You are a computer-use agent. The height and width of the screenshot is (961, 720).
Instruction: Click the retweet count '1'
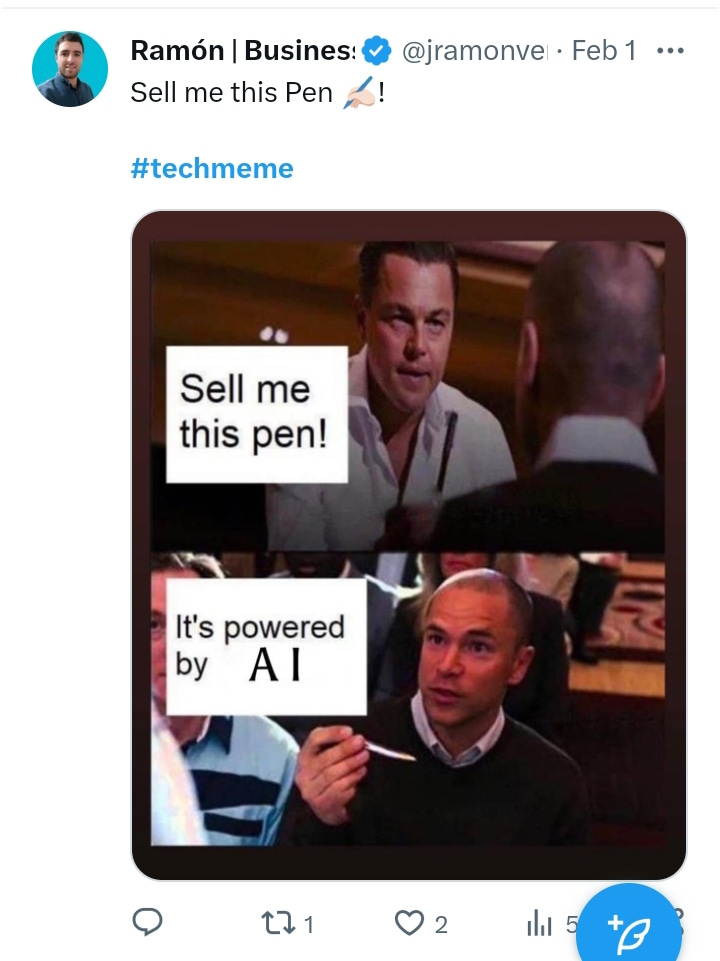[x=309, y=924]
